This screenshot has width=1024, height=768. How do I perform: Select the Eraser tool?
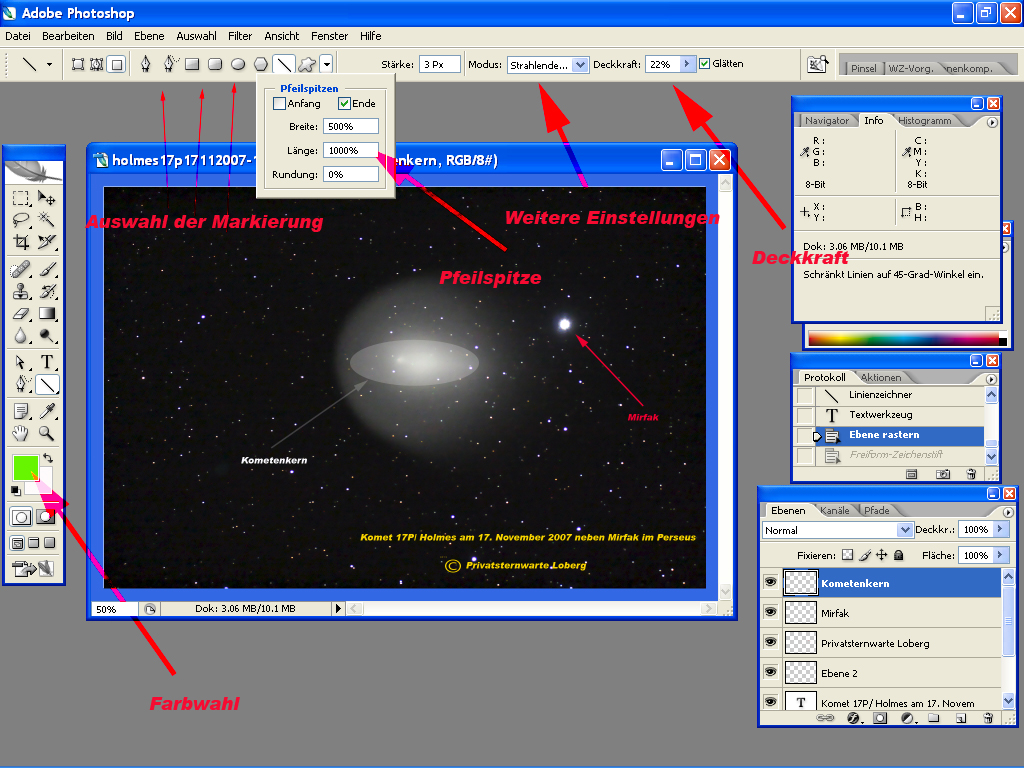[x=21, y=313]
